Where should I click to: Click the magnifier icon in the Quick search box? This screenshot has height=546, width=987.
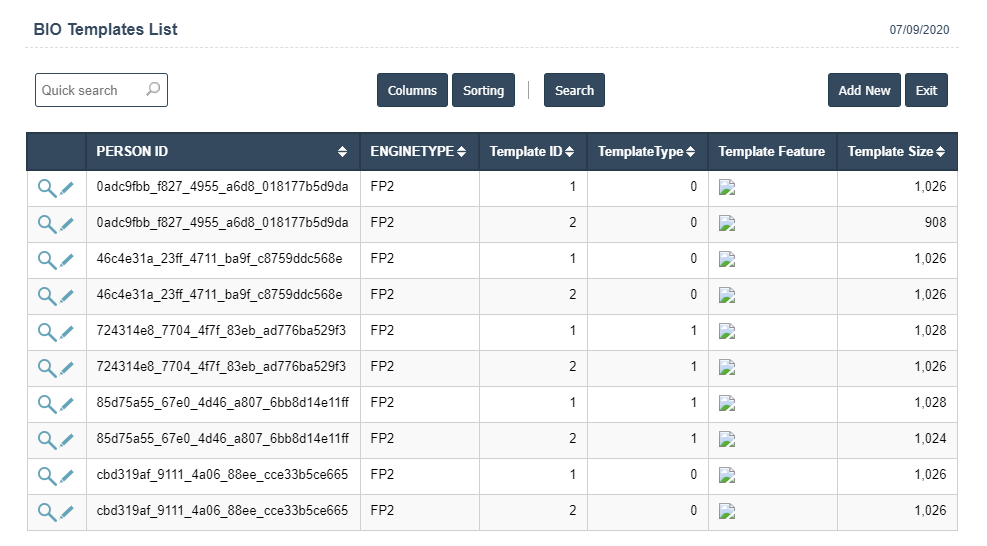coord(153,89)
